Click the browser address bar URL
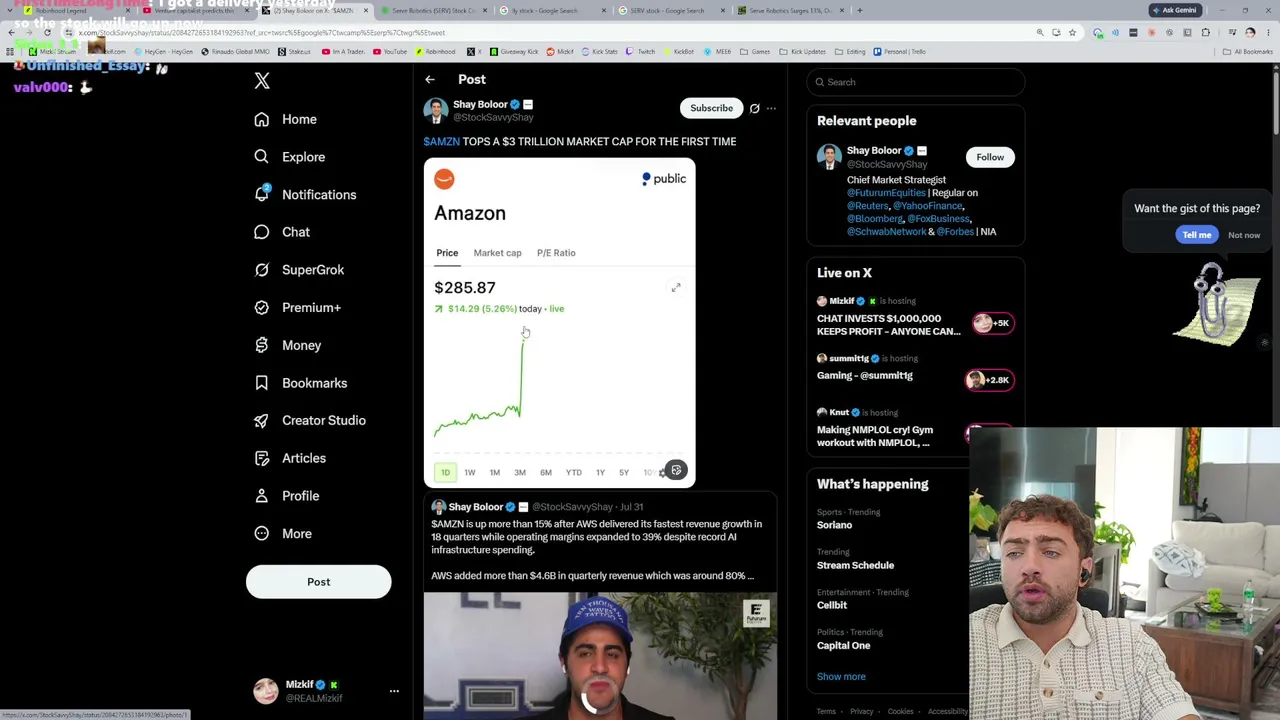 pos(262,33)
